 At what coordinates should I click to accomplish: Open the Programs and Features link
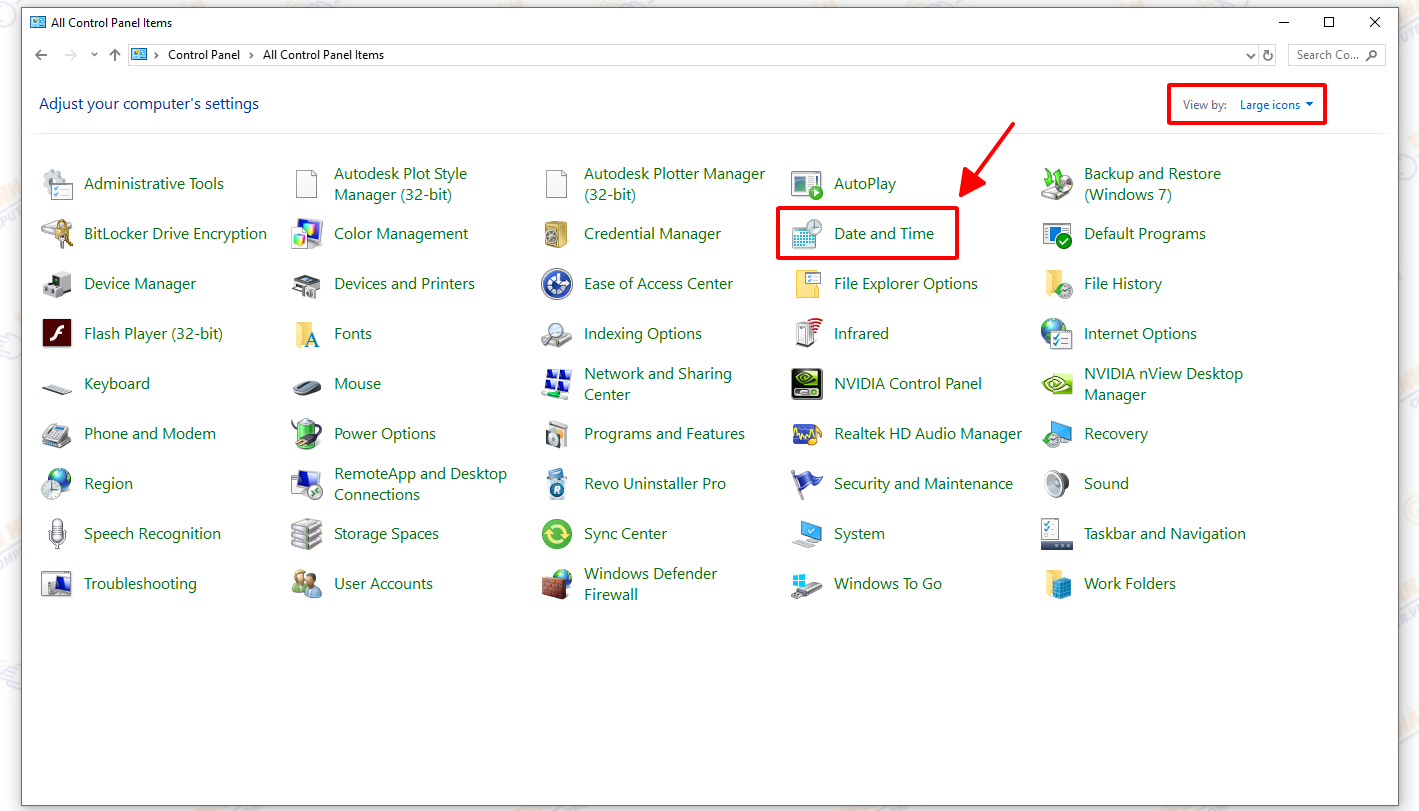click(x=664, y=434)
